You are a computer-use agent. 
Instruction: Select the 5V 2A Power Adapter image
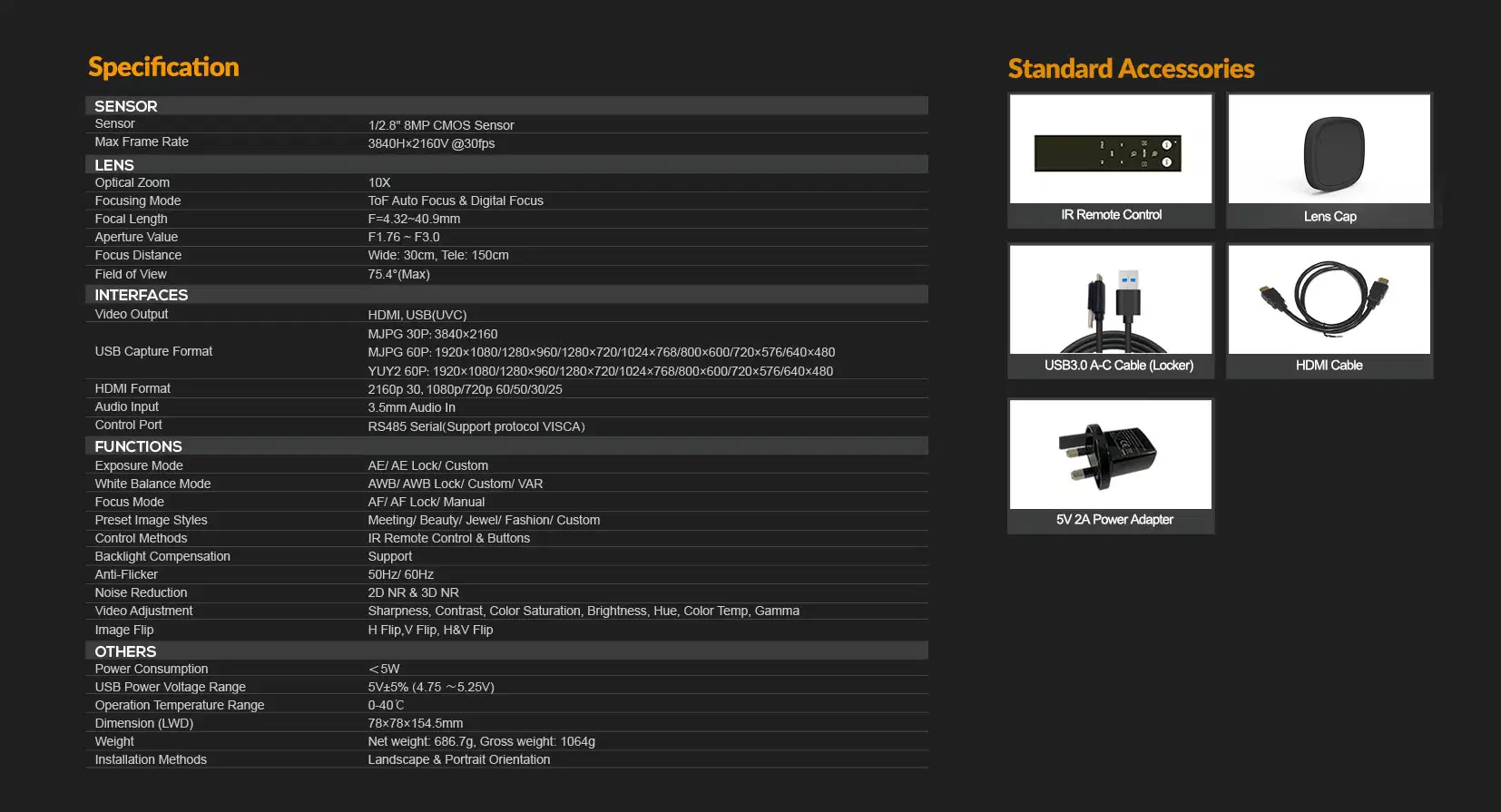(1111, 455)
